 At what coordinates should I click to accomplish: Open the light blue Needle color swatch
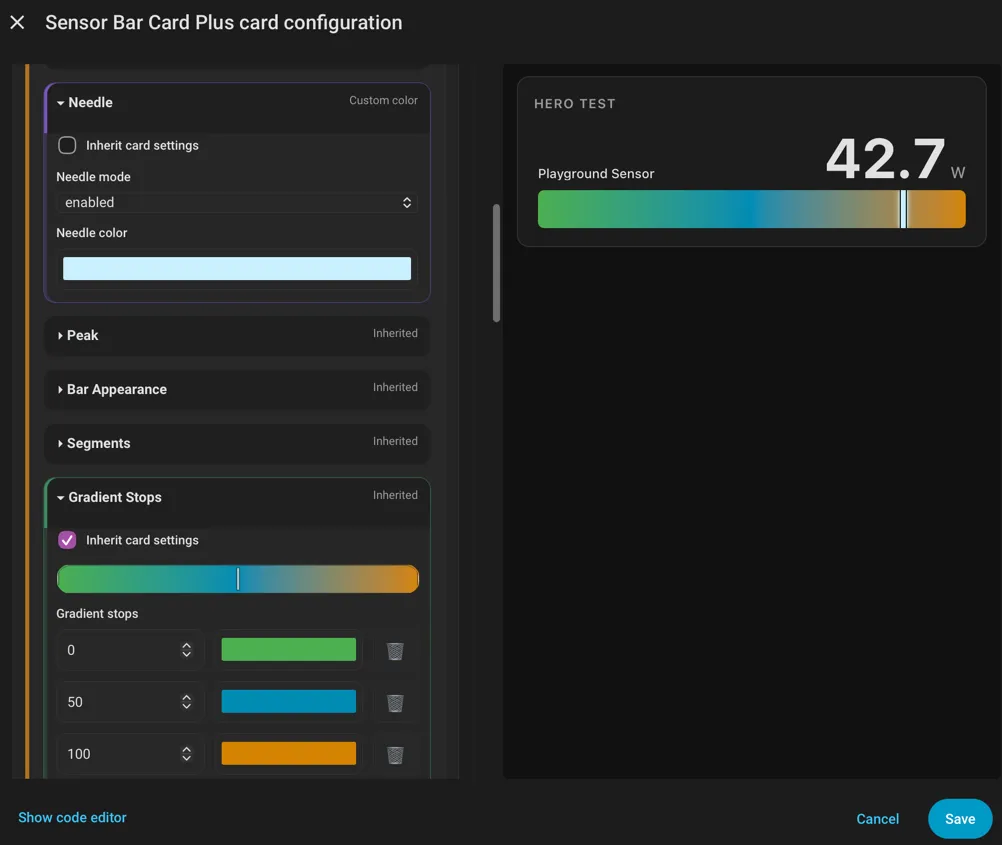coord(237,268)
